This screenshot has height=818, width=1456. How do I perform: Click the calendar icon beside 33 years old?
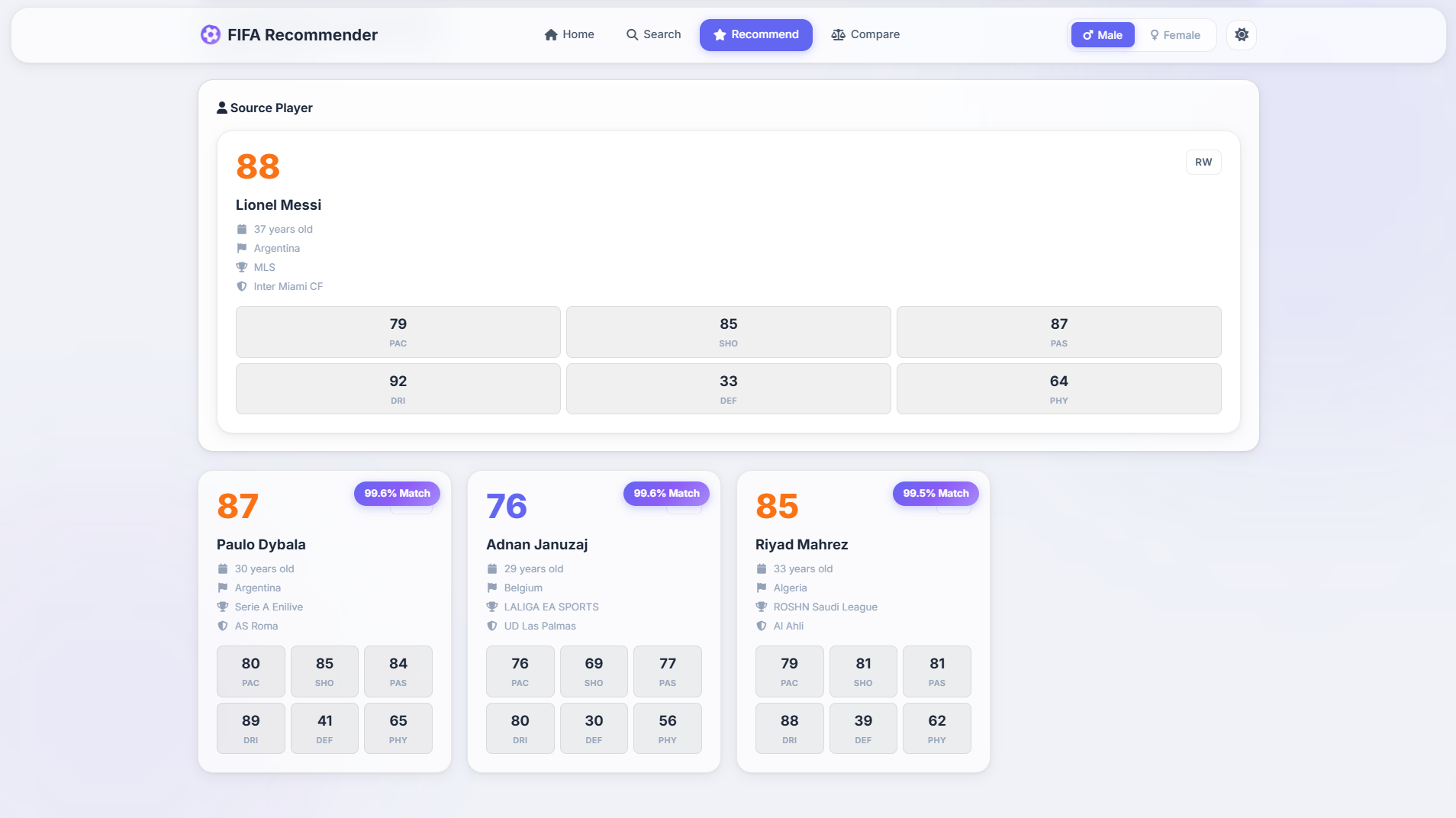click(762, 568)
